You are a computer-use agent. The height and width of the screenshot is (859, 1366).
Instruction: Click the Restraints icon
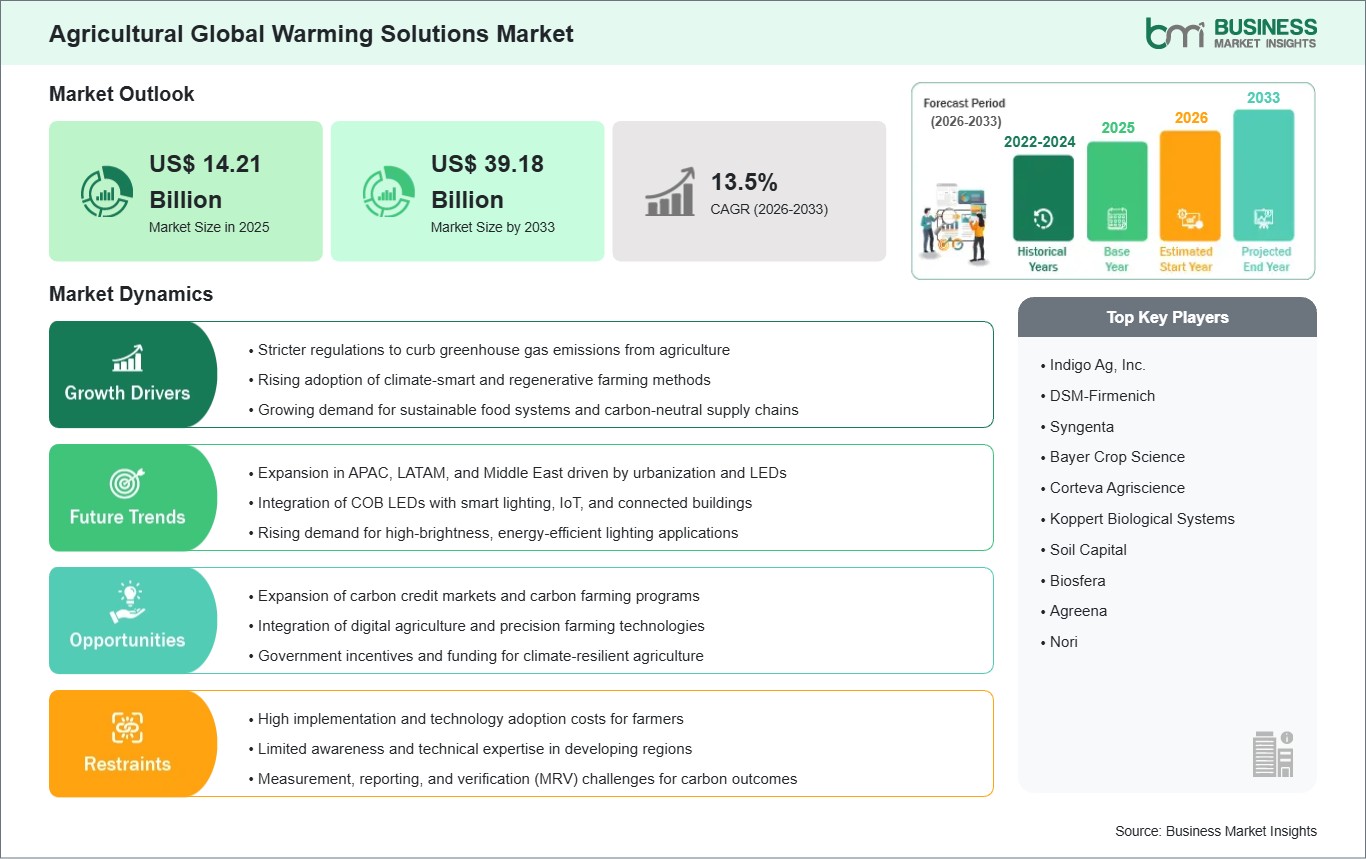(x=129, y=725)
